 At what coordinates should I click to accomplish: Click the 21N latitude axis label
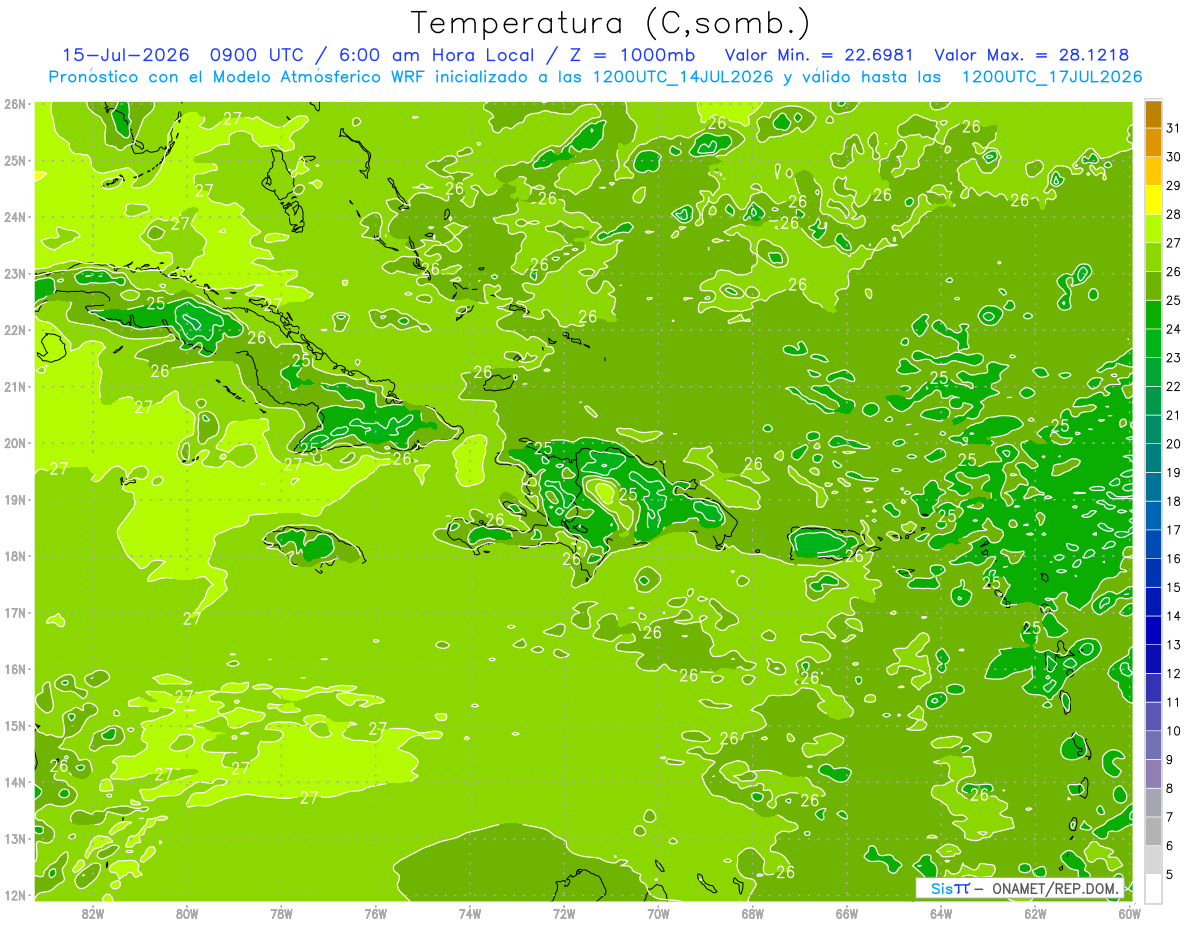[x=14, y=386]
